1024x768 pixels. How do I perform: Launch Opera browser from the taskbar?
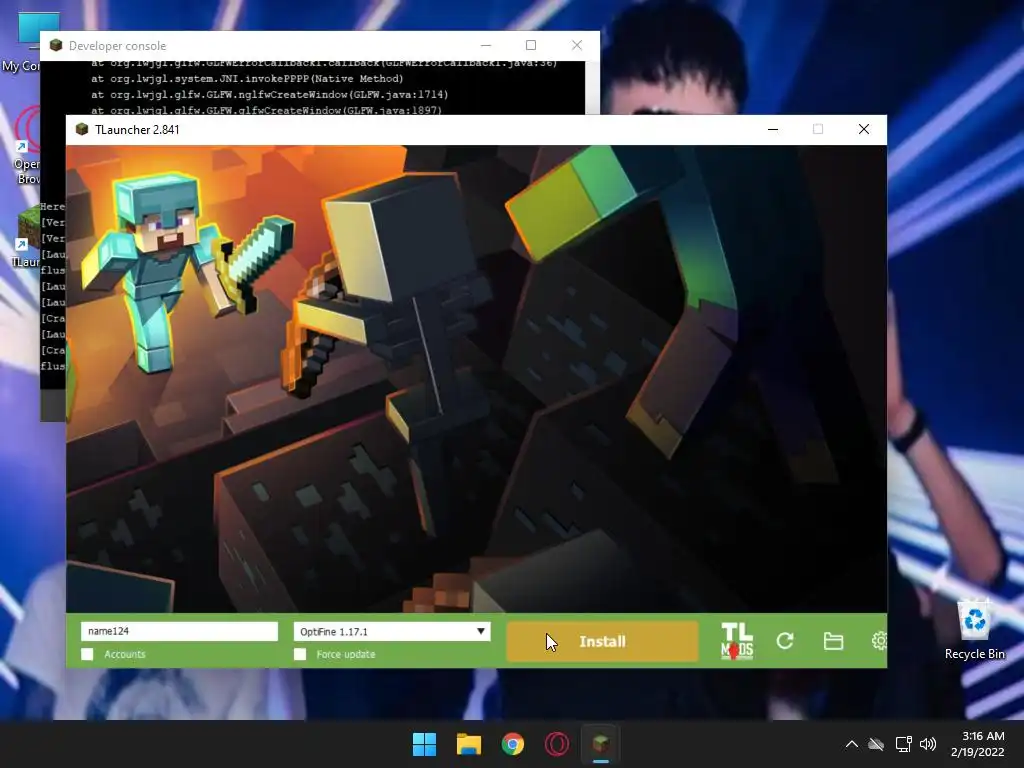click(556, 744)
